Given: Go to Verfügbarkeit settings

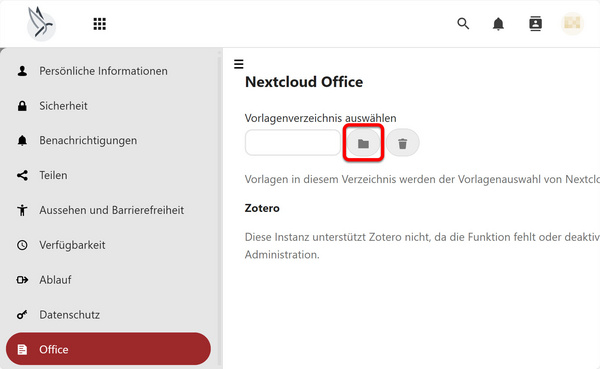Looking at the screenshot, I should click(x=109, y=245).
